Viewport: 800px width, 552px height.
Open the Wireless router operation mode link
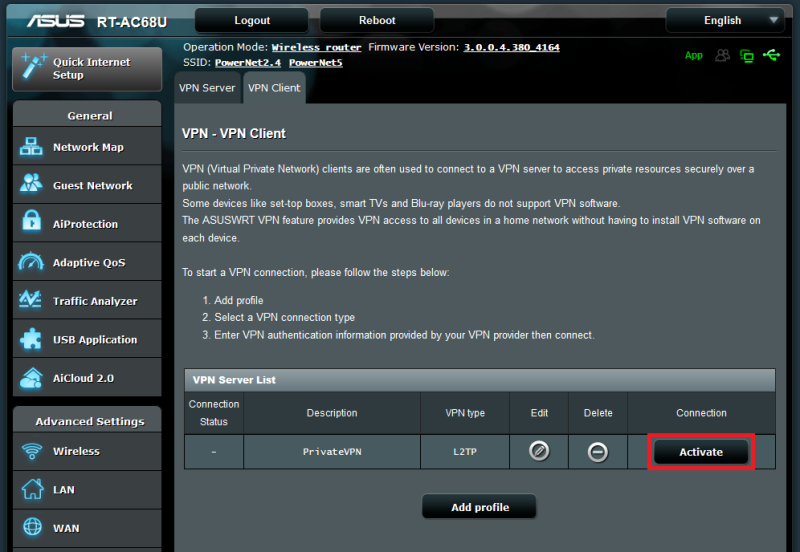point(316,47)
